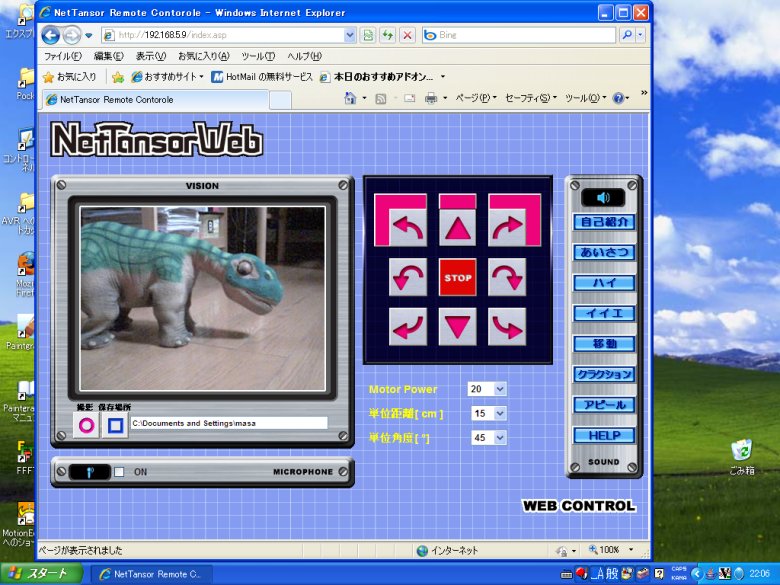Click the 22:06 taskbar clock
The image size is (780, 585).
click(759, 574)
